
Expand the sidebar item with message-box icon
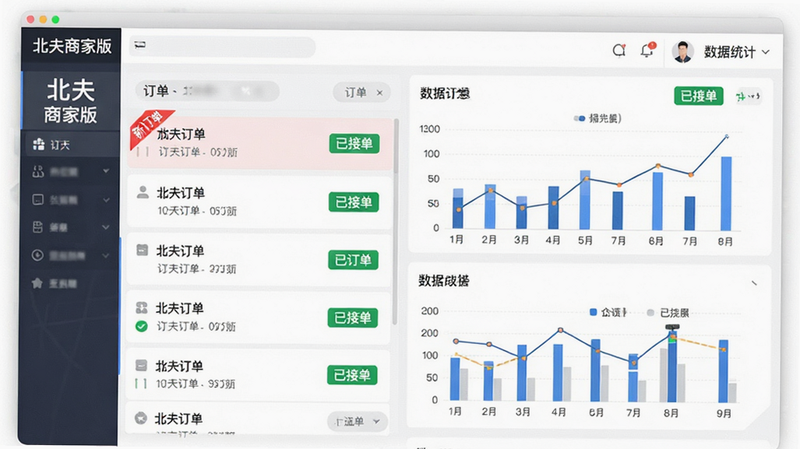point(106,199)
